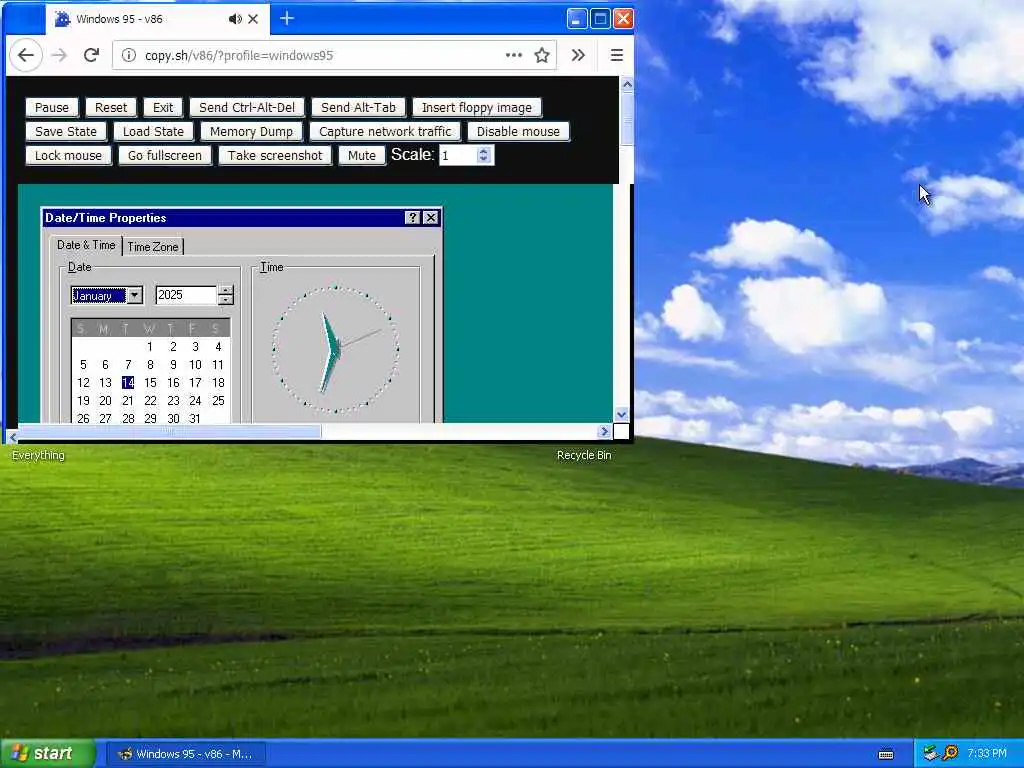Open a new browser tab
This screenshot has height=768, width=1024.
[287, 18]
